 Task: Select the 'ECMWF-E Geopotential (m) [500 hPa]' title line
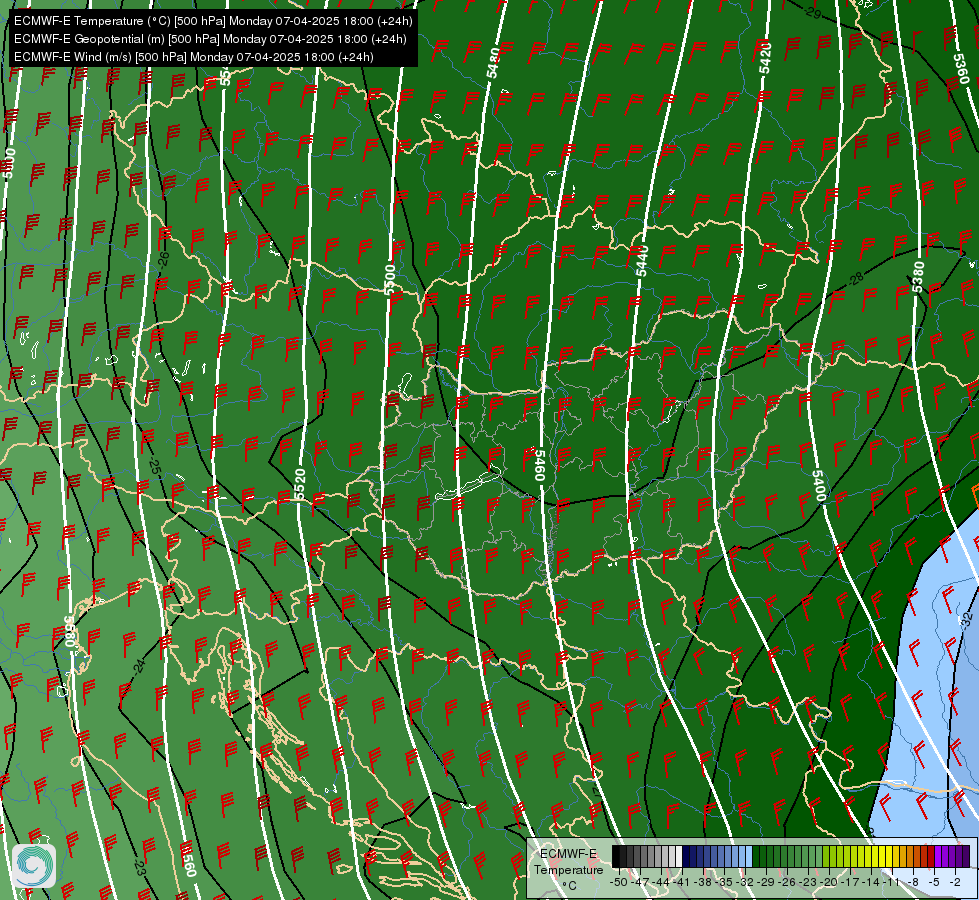[x=210, y=39]
